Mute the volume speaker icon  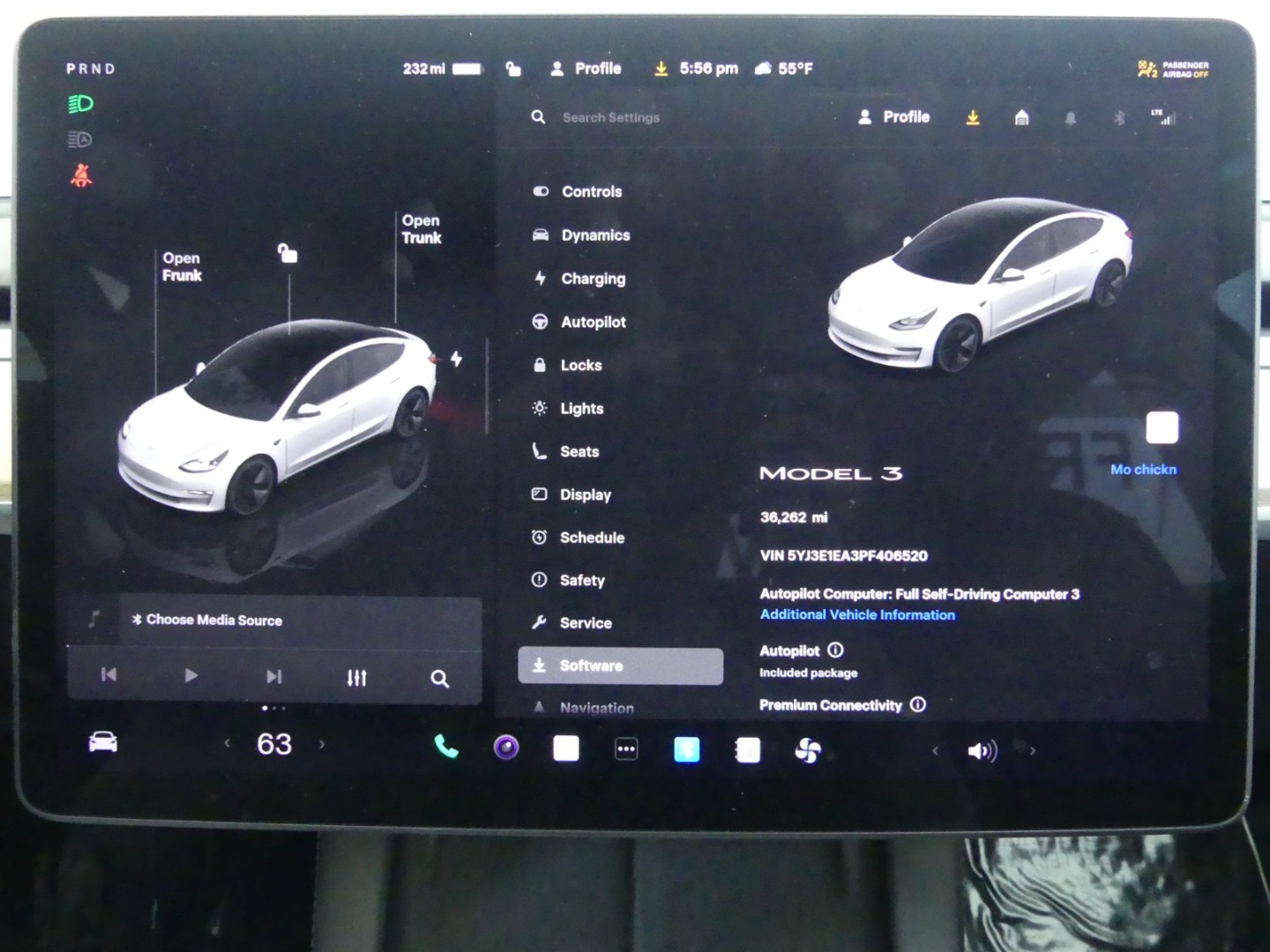point(981,751)
